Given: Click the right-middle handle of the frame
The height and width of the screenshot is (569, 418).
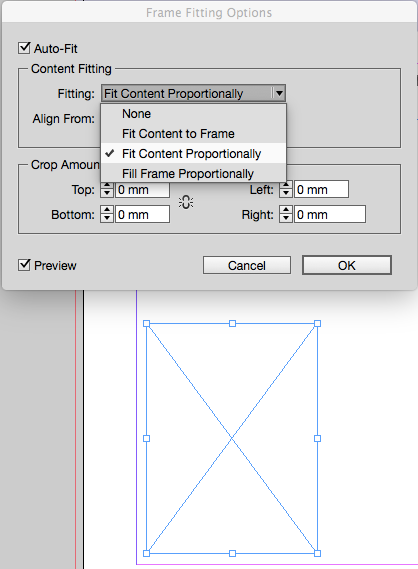Looking at the screenshot, I should click(317, 438).
